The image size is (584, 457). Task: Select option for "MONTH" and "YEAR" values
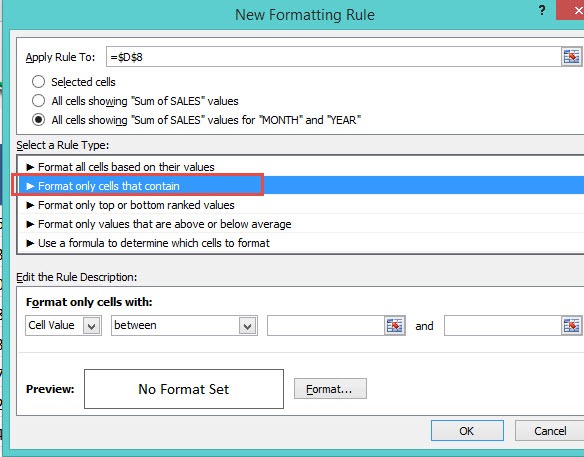pos(38,120)
